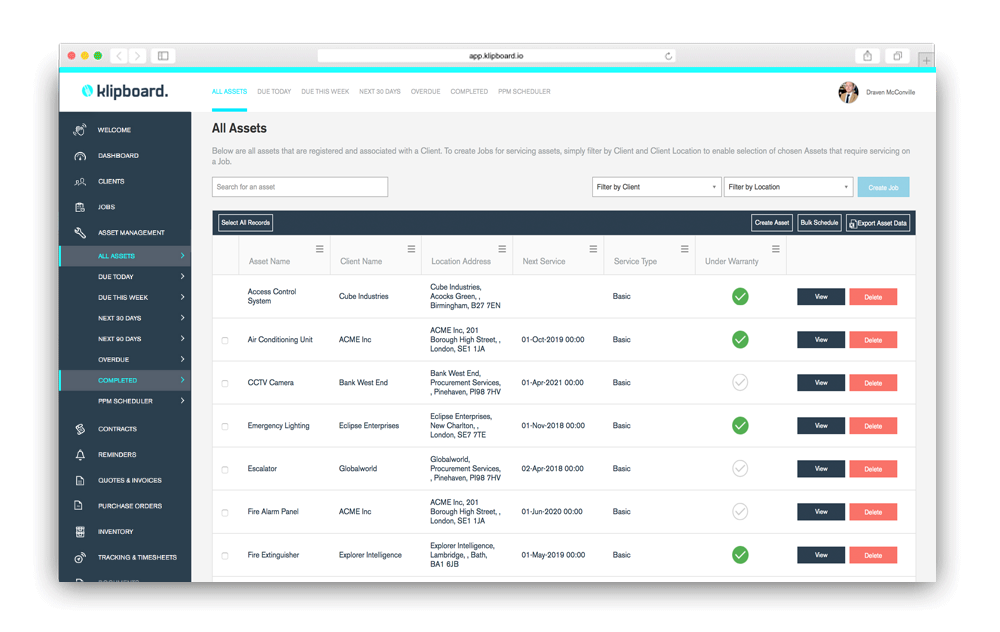Toggle warranty check for Escalator
Image resolution: width=1000 pixels, height=632 pixels.
point(740,469)
